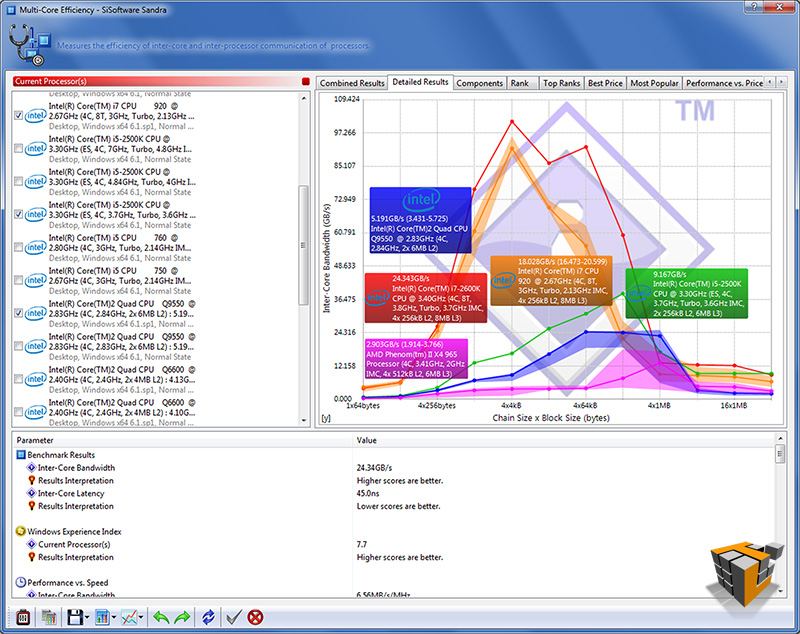Save results with the floppy disk icon
Viewport: 800px width, 634px height.
point(75,617)
